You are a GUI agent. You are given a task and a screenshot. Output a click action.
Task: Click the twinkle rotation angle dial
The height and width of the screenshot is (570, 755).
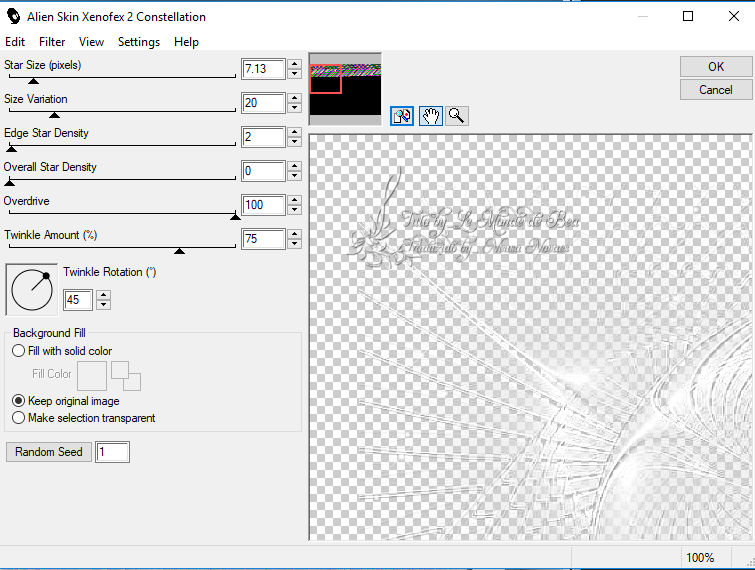(32, 290)
